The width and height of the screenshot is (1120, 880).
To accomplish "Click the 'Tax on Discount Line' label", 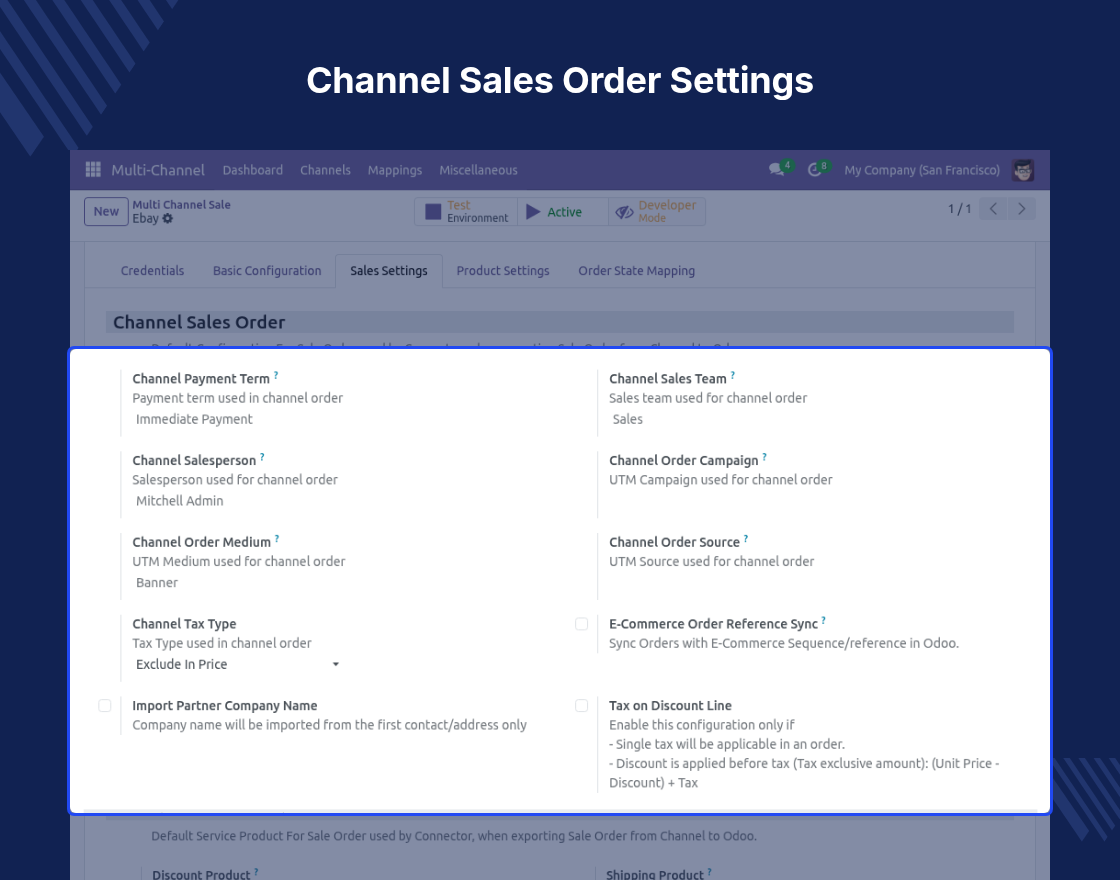I will [670, 706].
